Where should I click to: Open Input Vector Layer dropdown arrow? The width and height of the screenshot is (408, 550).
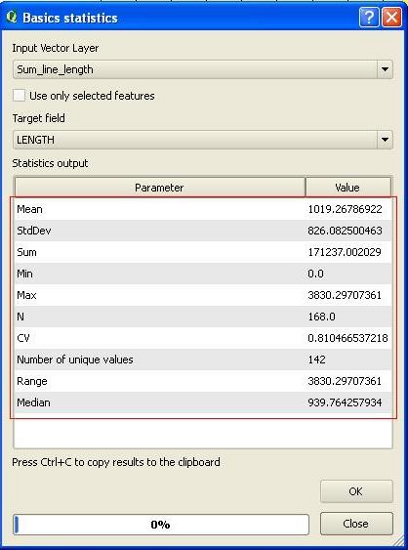coord(385,69)
